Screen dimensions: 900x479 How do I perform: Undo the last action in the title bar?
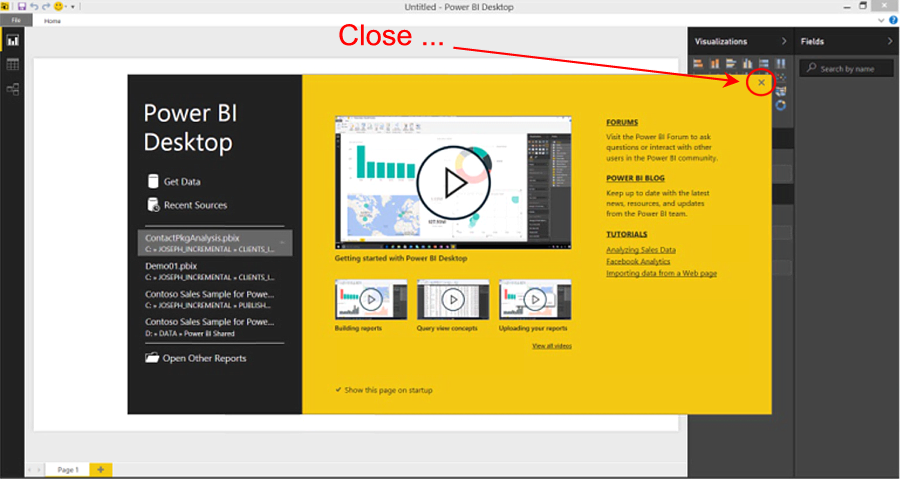[34, 6]
